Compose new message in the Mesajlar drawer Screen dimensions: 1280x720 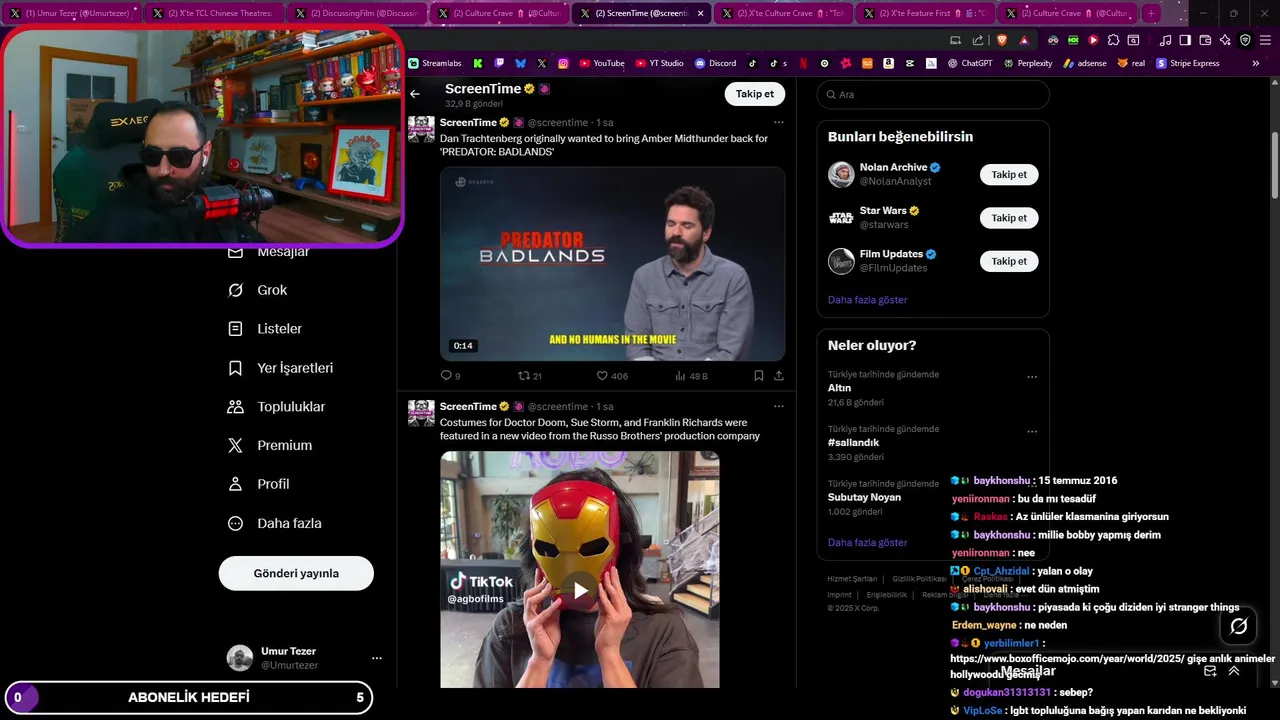click(x=1210, y=671)
